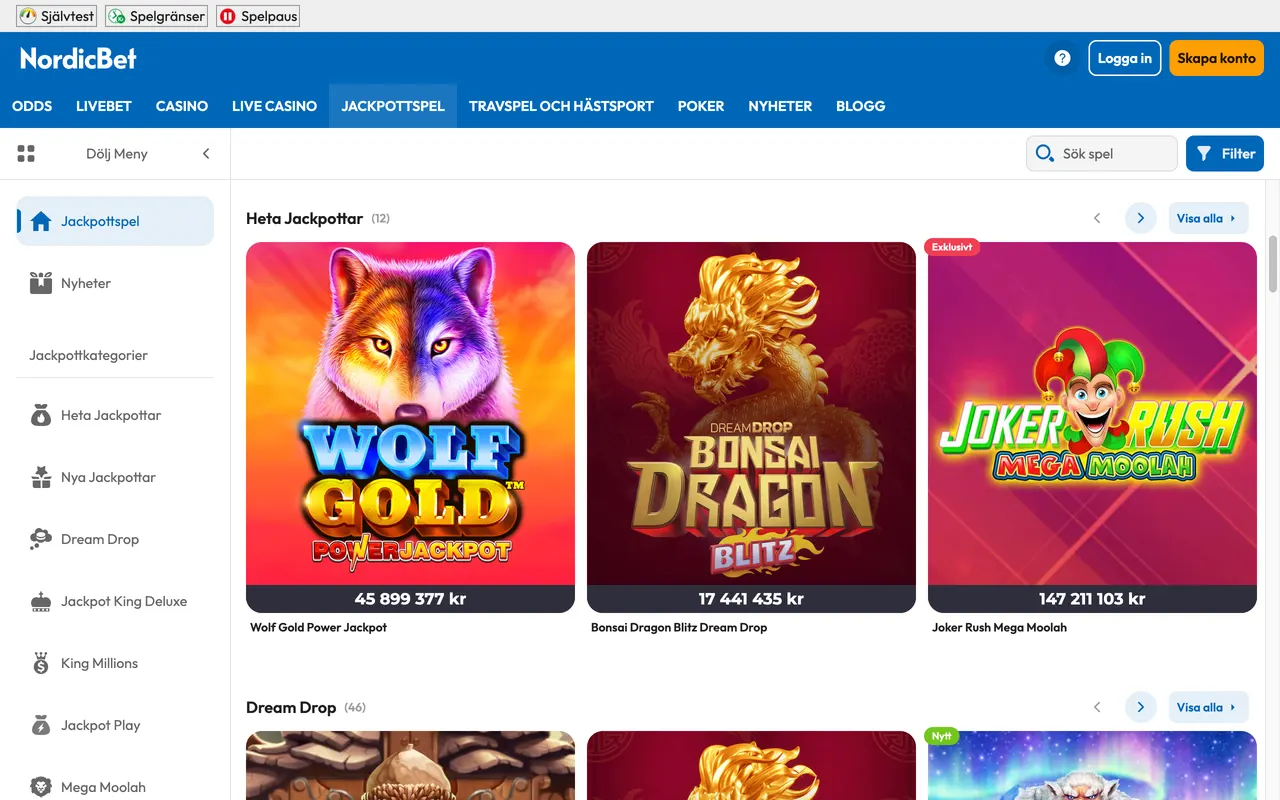Click the Dölj Meny label
Screen dimensions: 1280x800
pyautogui.click(x=117, y=153)
